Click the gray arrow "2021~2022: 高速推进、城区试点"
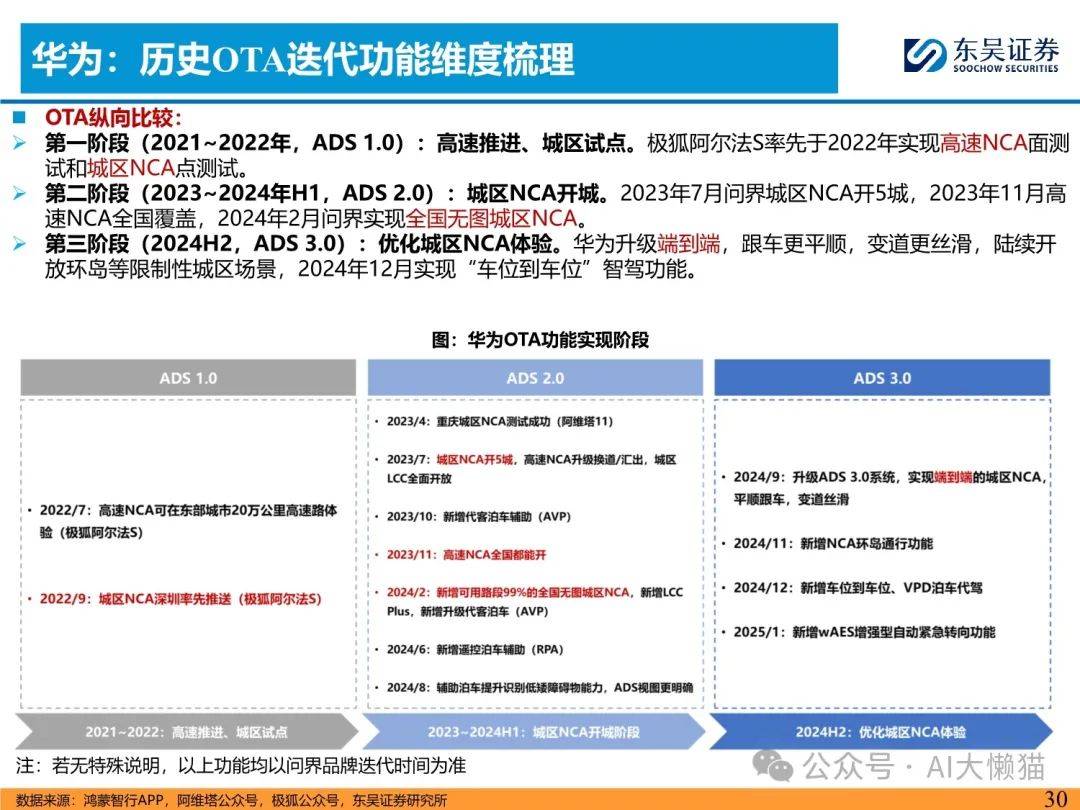 [x=186, y=731]
